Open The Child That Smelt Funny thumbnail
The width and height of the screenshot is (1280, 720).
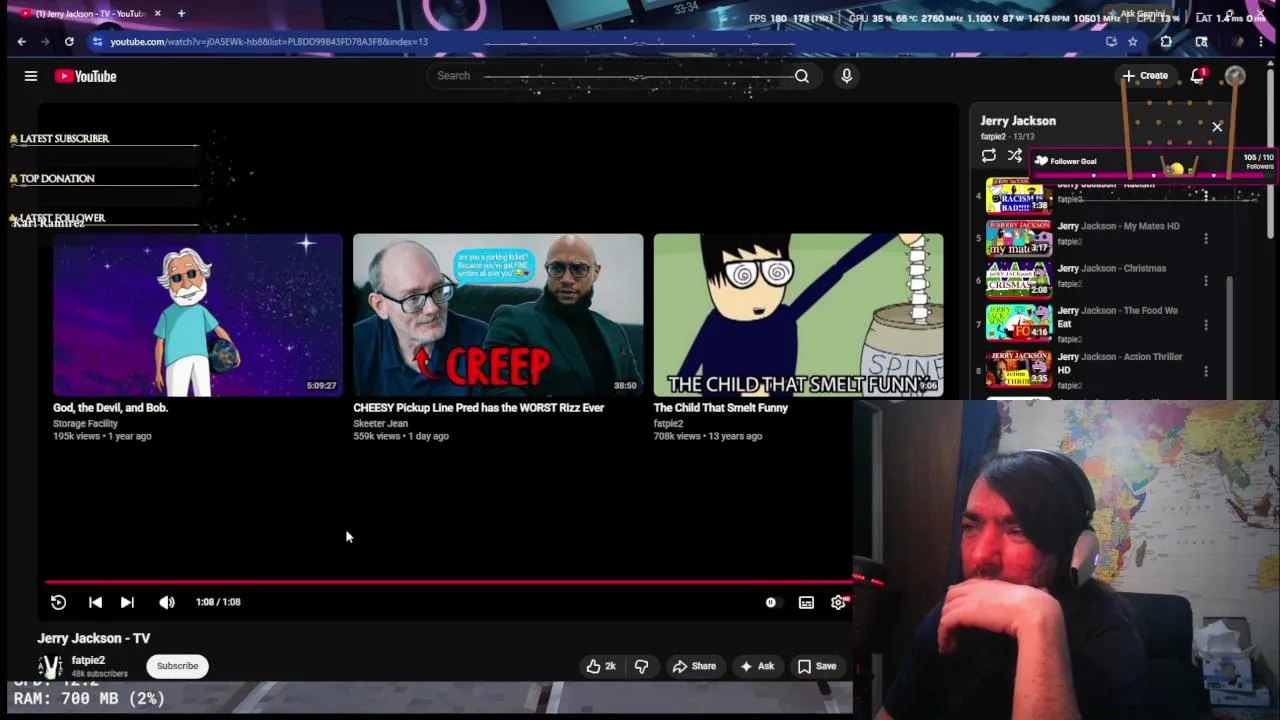coord(798,315)
